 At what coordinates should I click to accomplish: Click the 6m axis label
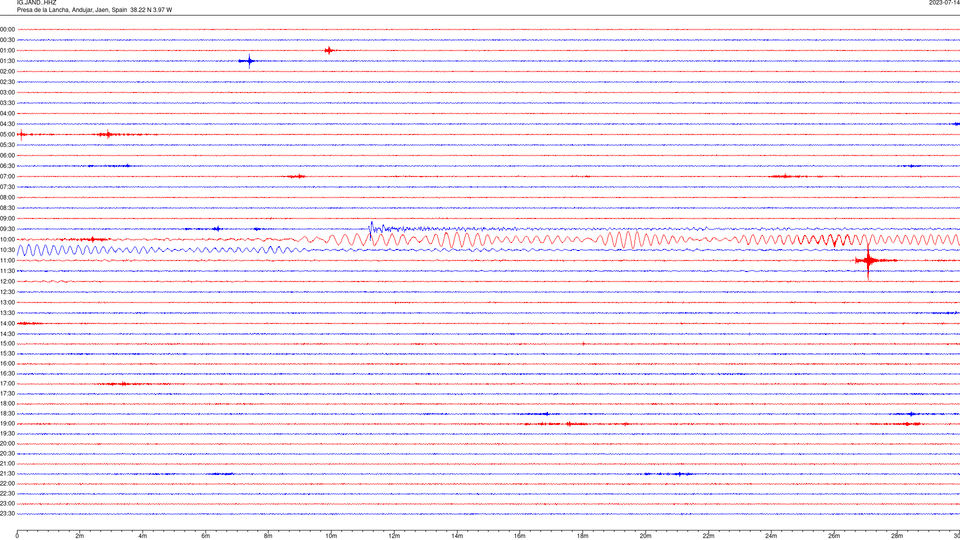pos(206,536)
